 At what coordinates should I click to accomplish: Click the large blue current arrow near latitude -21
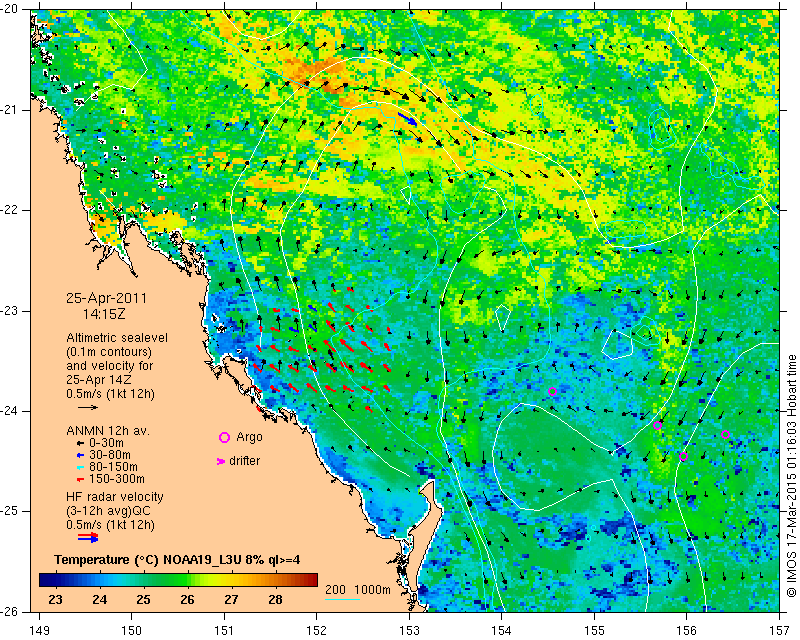(x=407, y=119)
